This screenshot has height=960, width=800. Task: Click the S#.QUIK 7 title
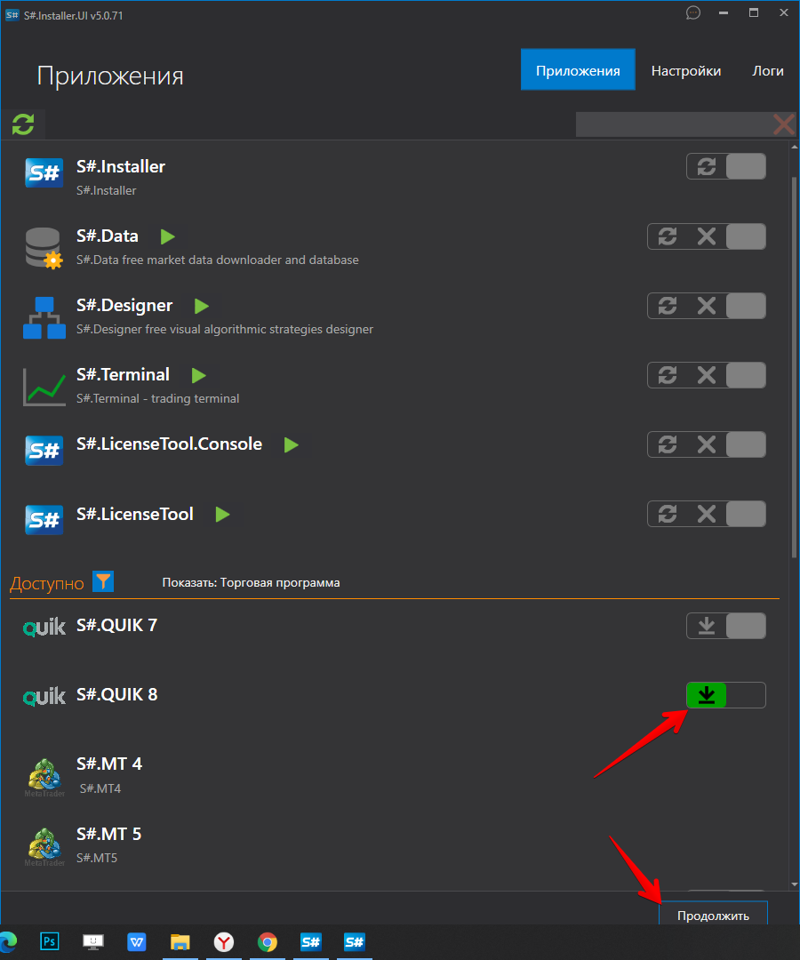(117, 625)
